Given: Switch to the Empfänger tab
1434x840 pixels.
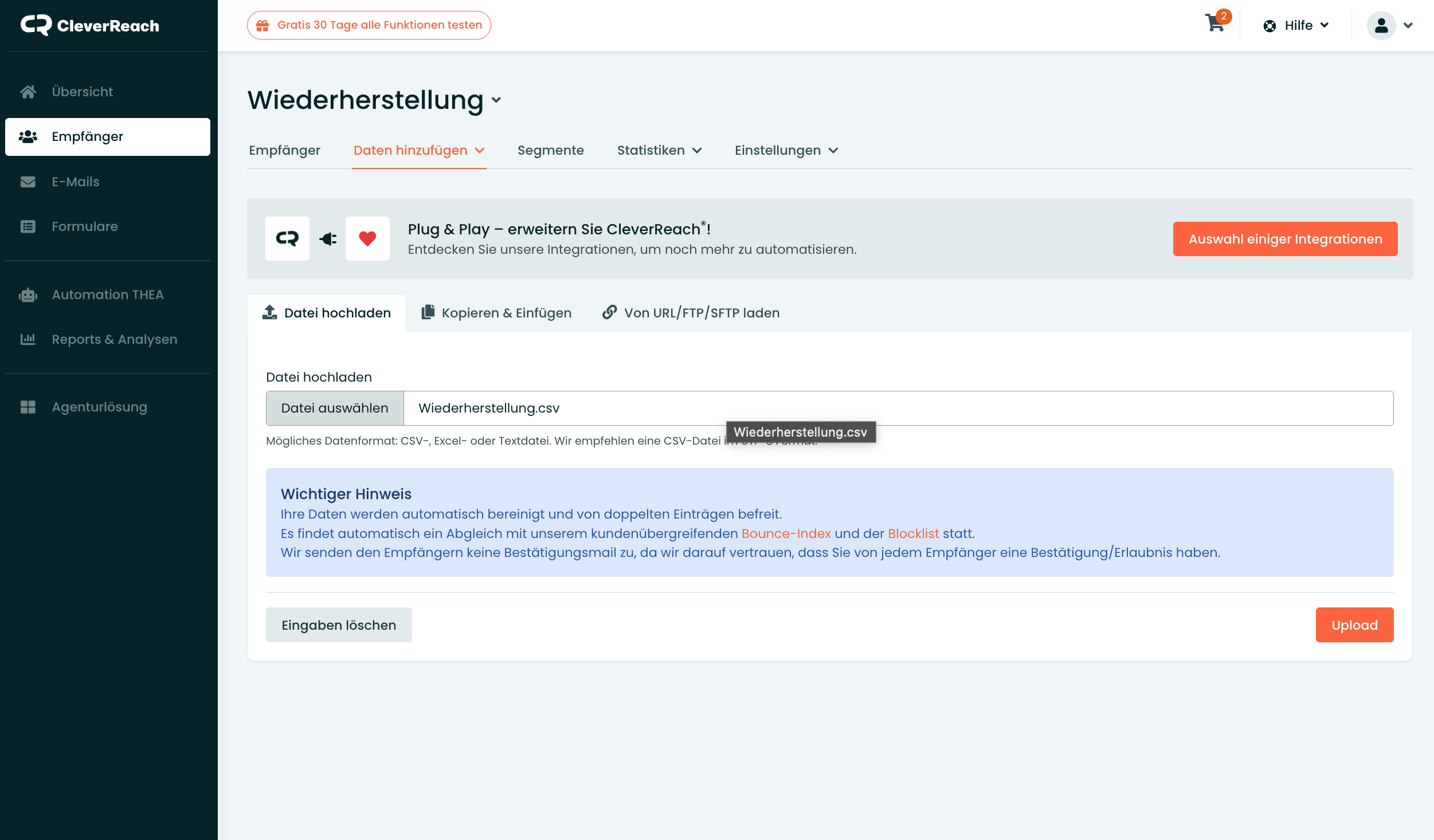Looking at the screenshot, I should pyautogui.click(x=284, y=151).
